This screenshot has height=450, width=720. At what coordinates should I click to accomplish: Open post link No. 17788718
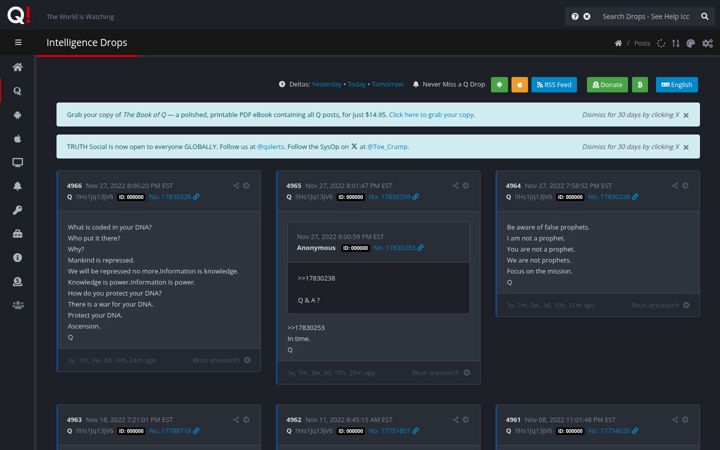pos(174,431)
